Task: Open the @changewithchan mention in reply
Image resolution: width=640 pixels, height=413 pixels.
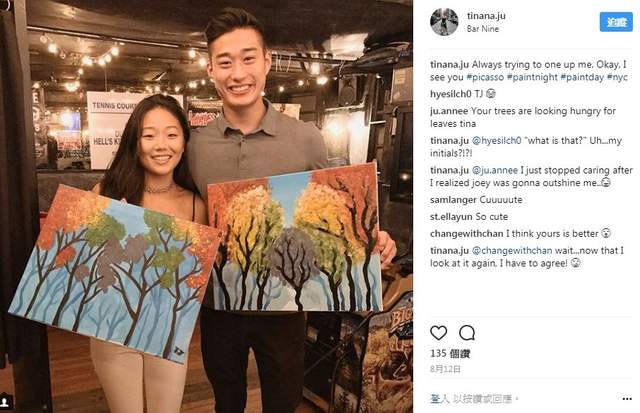Action: click(x=512, y=251)
